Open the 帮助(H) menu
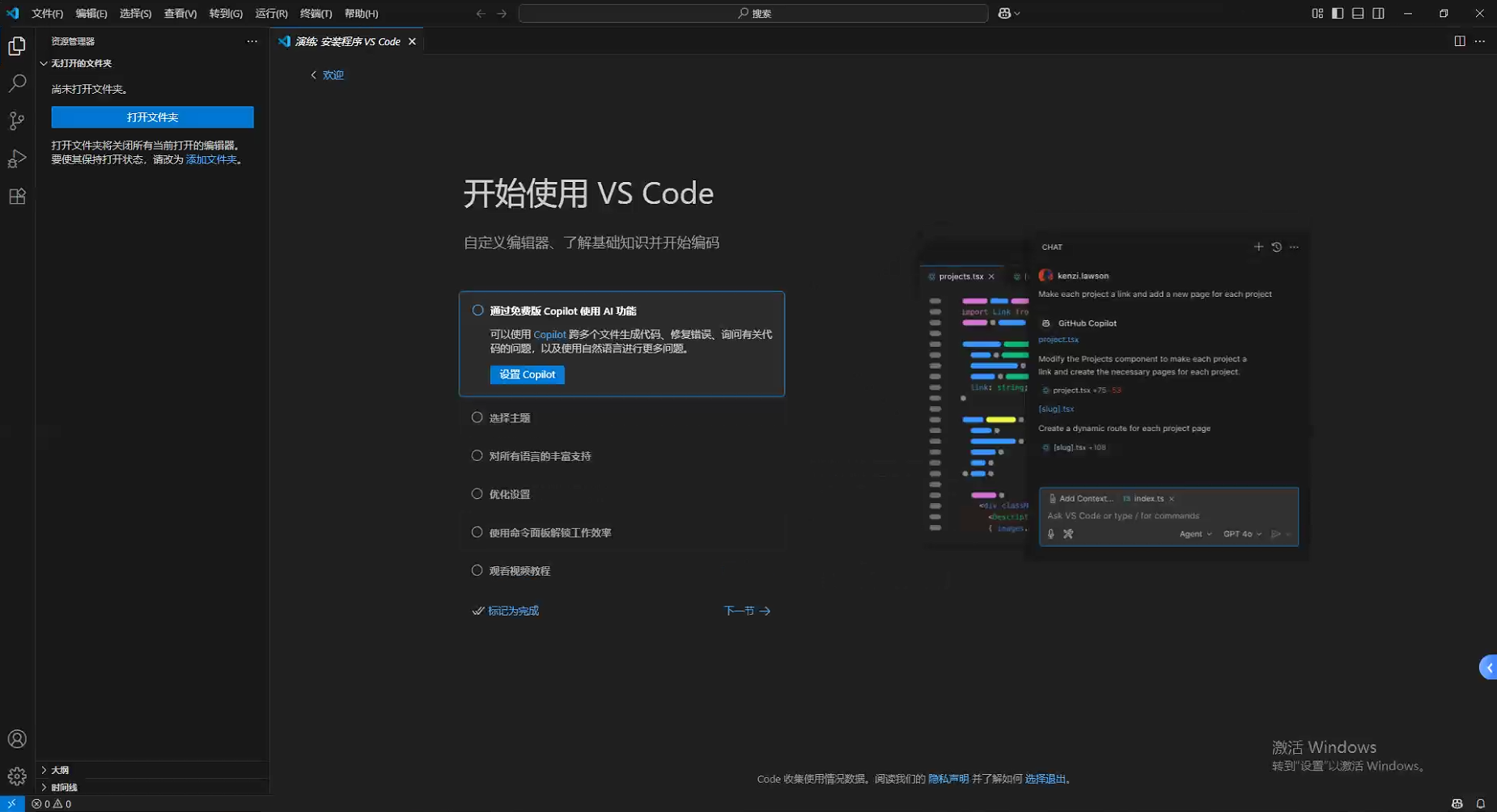The width and height of the screenshot is (1497, 812). click(x=362, y=14)
